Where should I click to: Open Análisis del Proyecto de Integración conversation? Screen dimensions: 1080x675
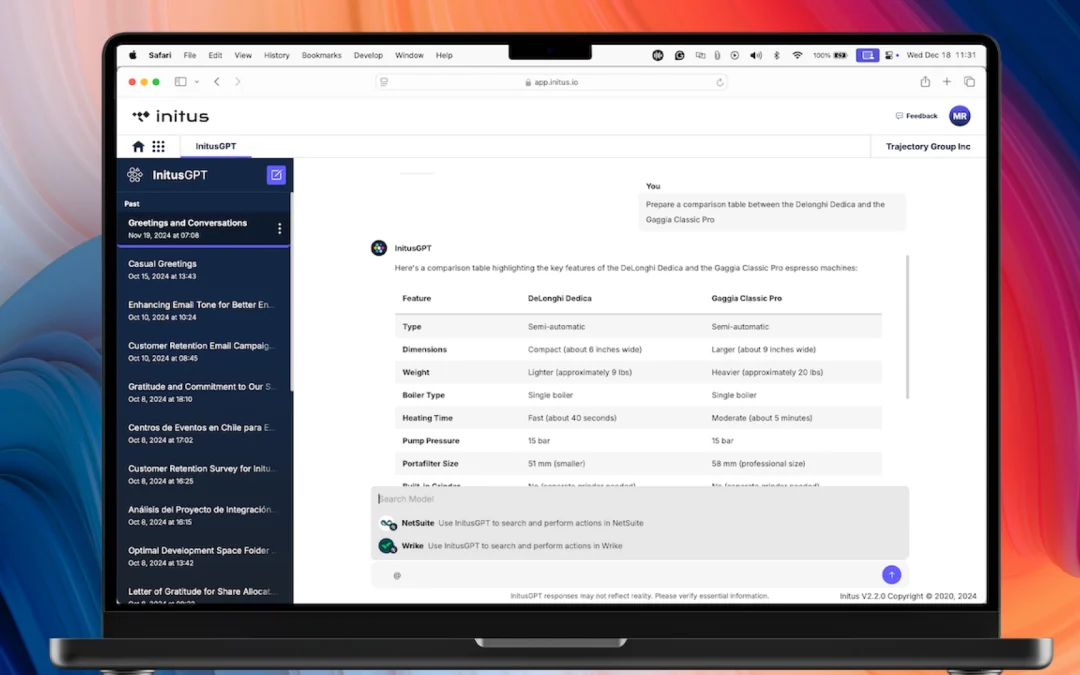204,515
